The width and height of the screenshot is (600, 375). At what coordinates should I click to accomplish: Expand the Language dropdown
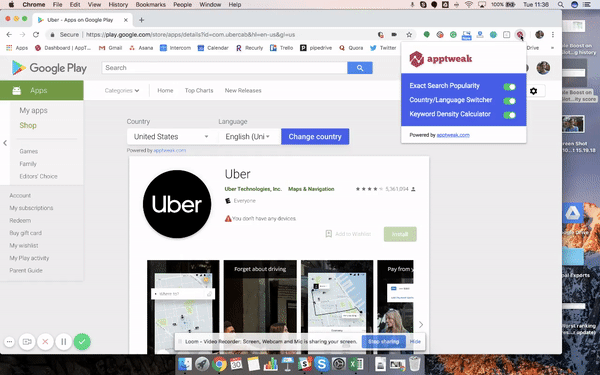coord(248,137)
